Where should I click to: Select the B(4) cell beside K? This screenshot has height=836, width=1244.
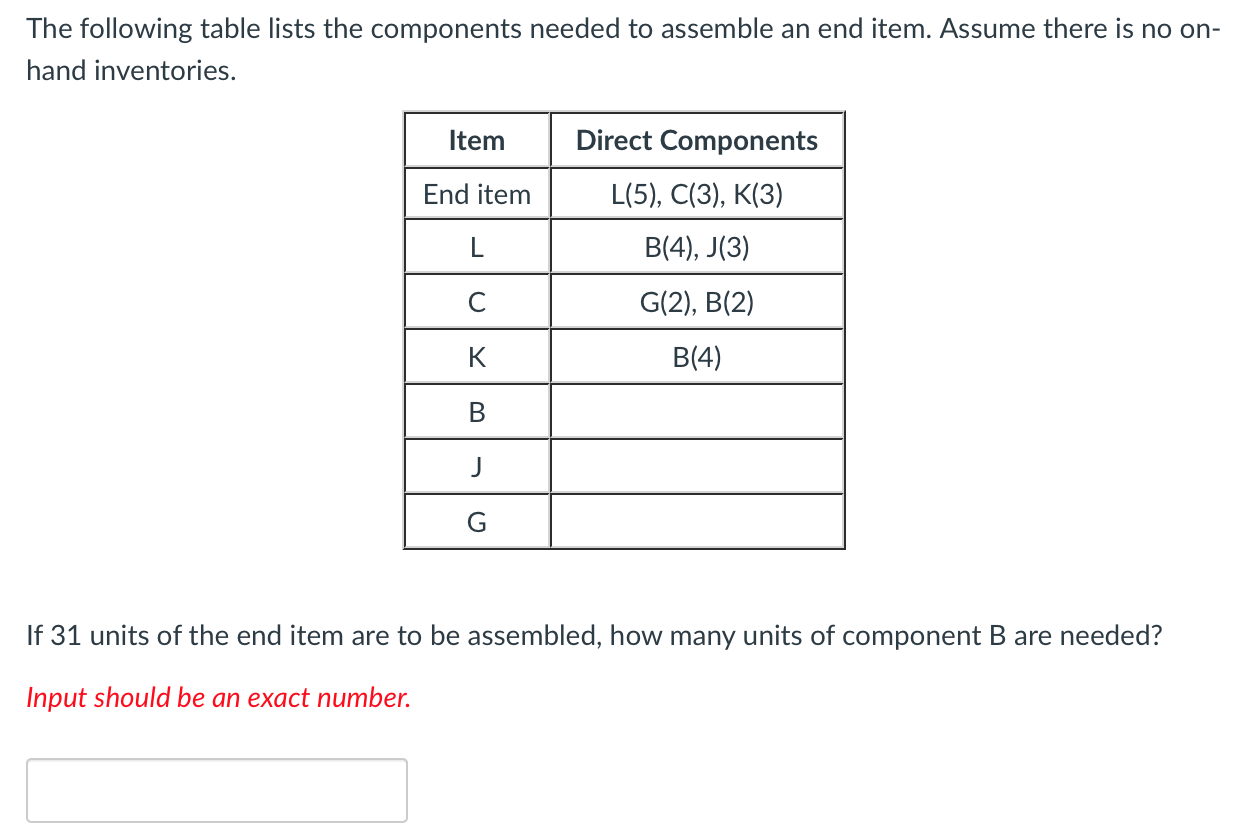(697, 356)
